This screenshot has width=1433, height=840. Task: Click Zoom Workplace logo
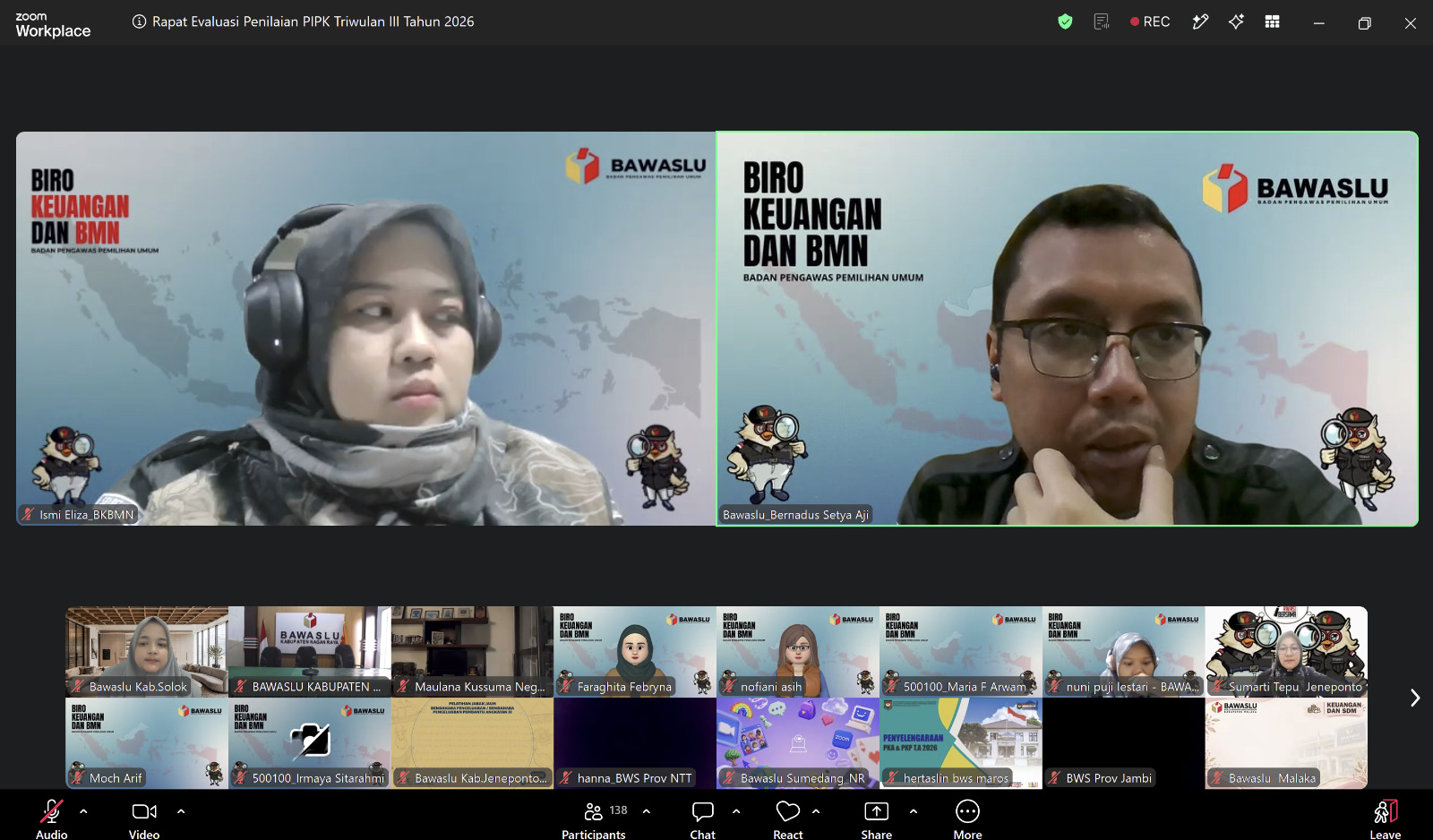point(53,24)
